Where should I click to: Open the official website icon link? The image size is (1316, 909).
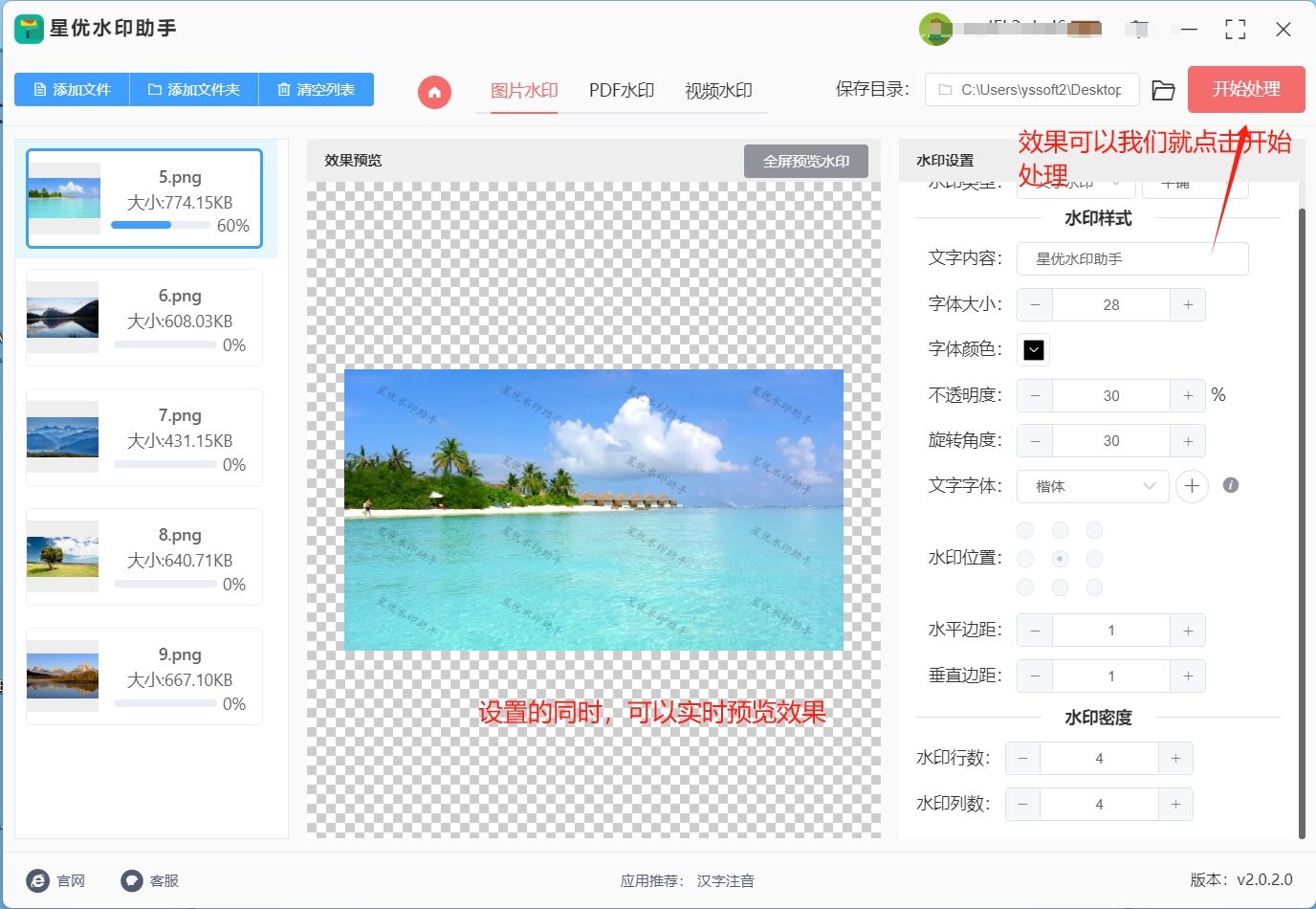38,880
